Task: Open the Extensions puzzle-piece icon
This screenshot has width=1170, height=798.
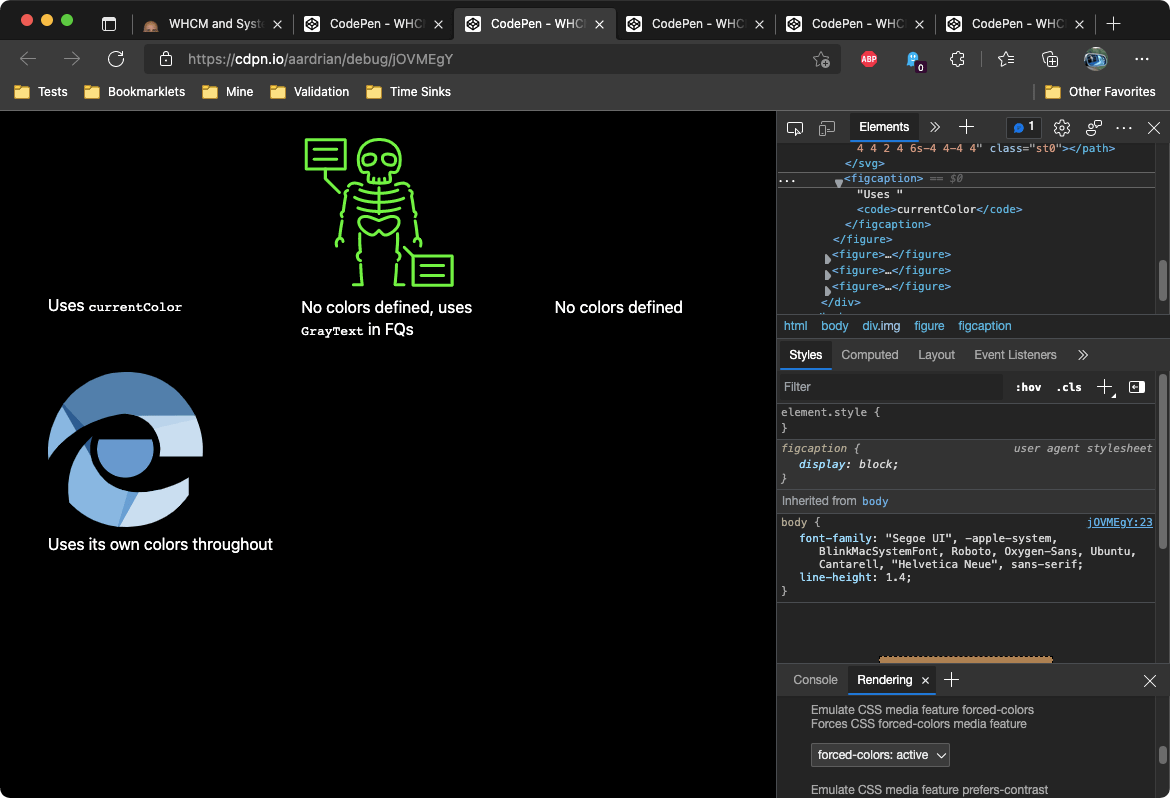Action: pyautogui.click(x=957, y=59)
